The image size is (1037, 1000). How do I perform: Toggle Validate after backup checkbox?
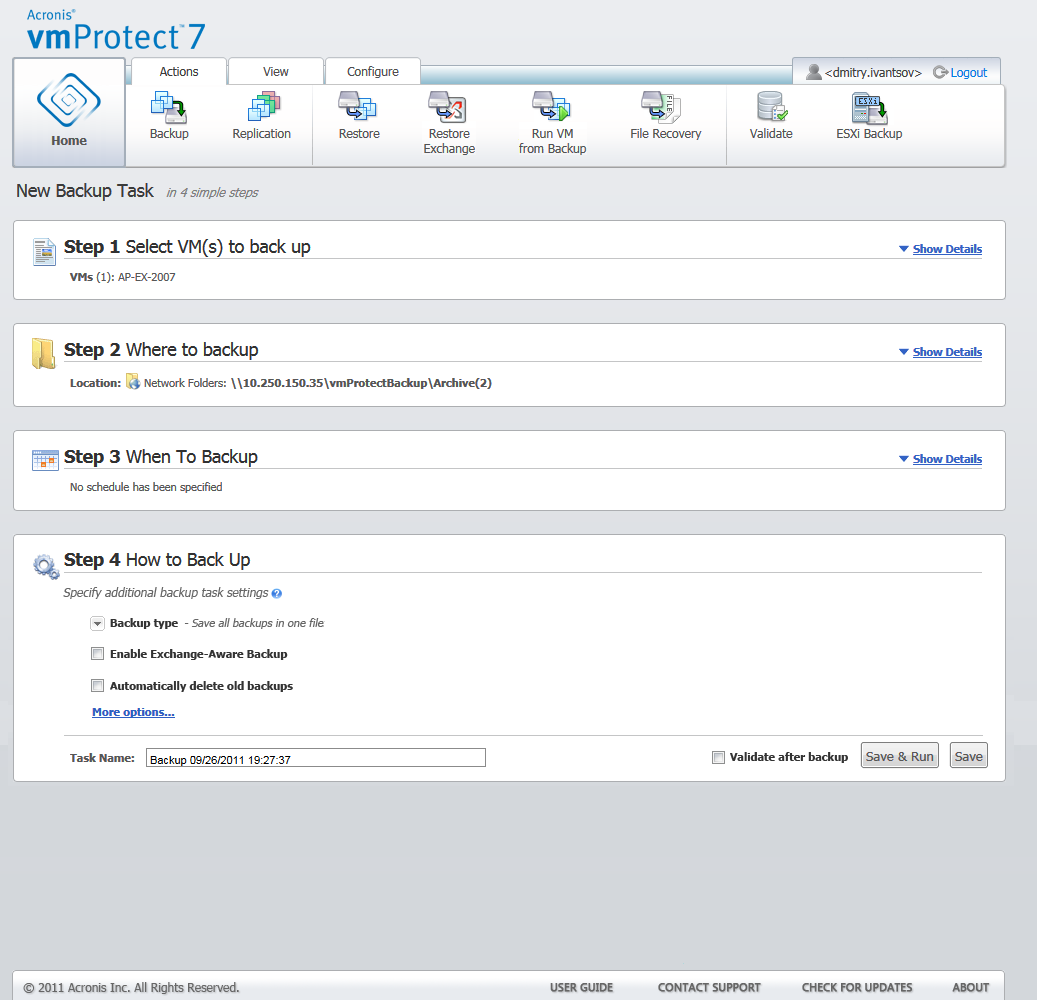[x=718, y=757]
